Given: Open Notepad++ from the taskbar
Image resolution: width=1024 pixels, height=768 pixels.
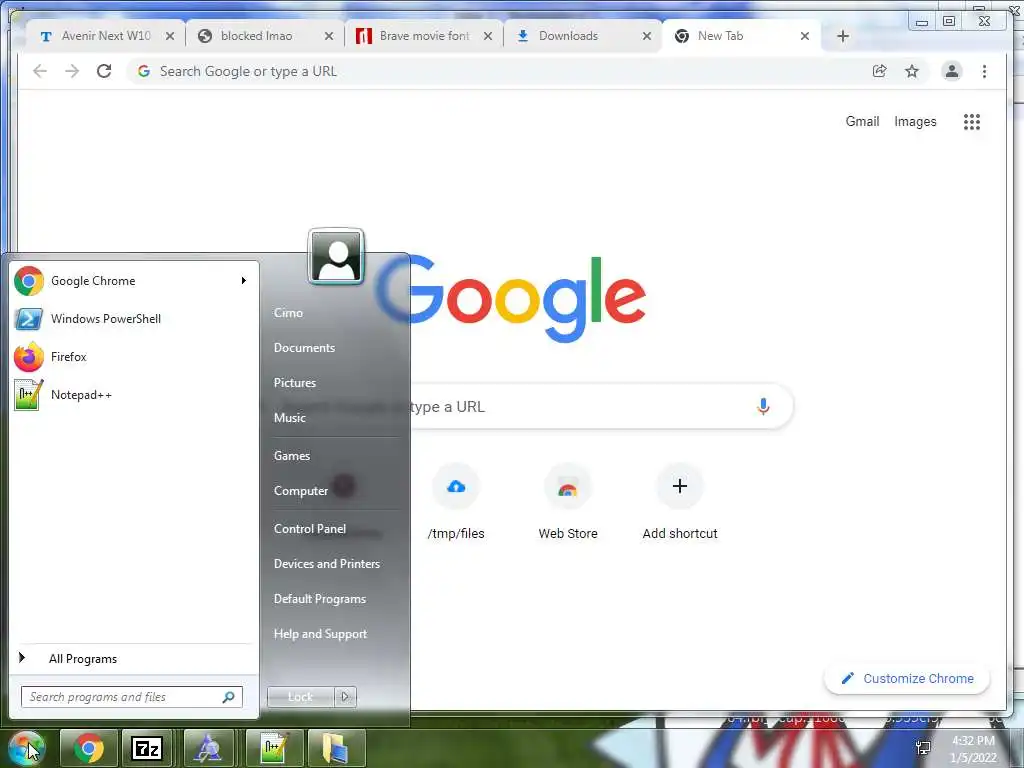Looking at the screenshot, I should [274, 748].
